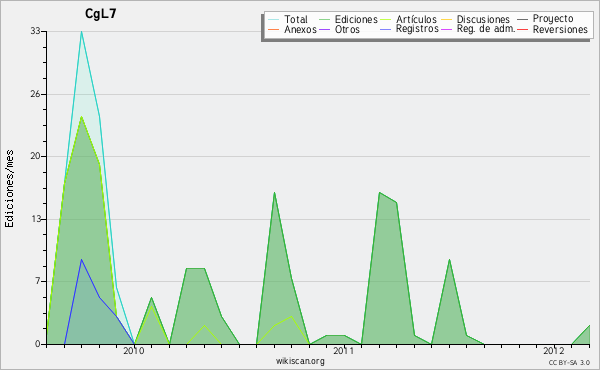
Task: Click the CC BY-SA 3.0 license text
Action: click(569, 362)
